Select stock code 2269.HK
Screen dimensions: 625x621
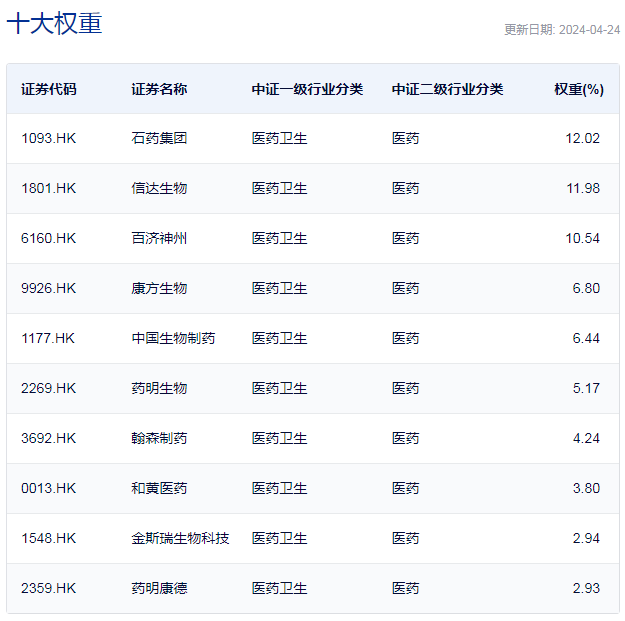click(48, 388)
